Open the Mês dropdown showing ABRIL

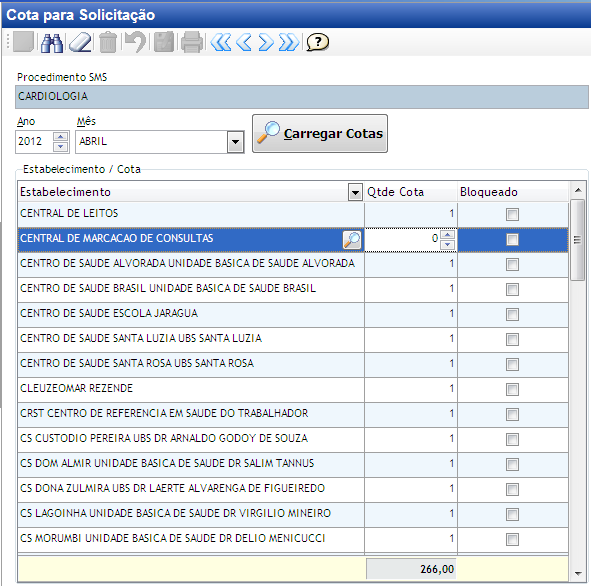236,142
